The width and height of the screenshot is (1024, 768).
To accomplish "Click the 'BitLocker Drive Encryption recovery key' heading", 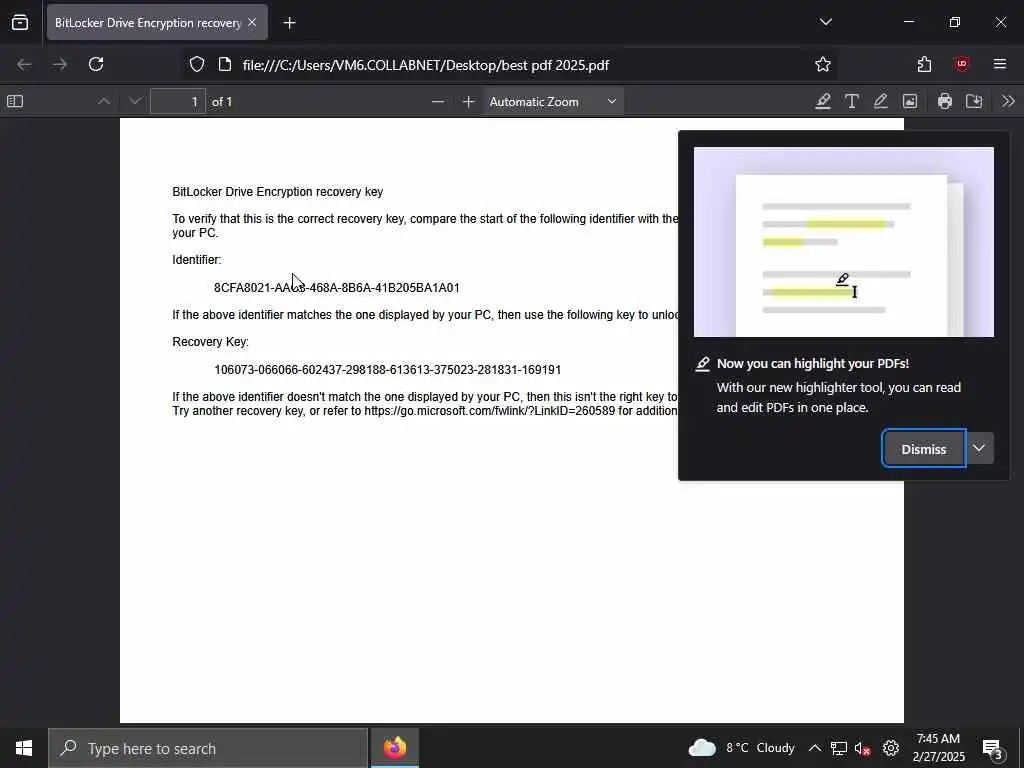I will tap(278, 191).
